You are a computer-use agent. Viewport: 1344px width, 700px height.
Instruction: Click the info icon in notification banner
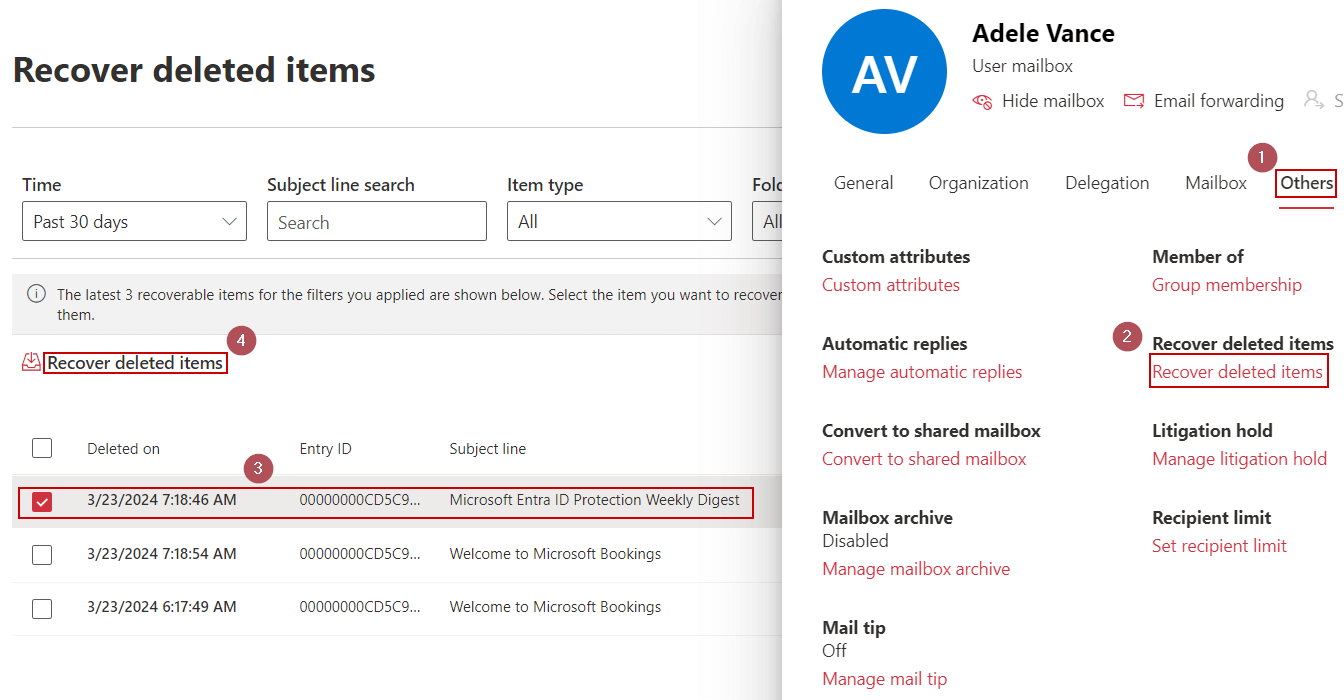[x=36, y=294]
